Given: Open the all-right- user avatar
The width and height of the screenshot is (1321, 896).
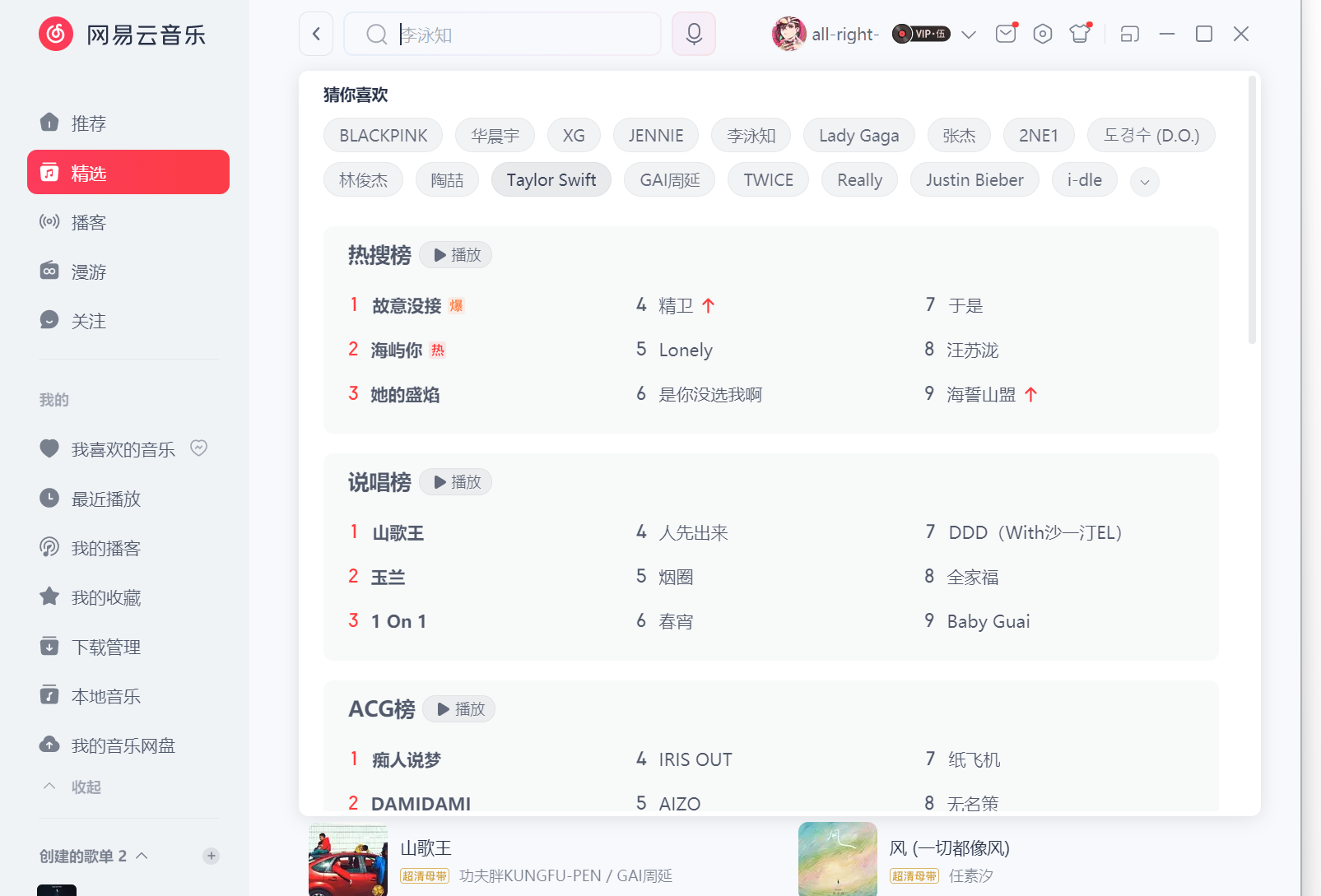Looking at the screenshot, I should (x=788, y=34).
